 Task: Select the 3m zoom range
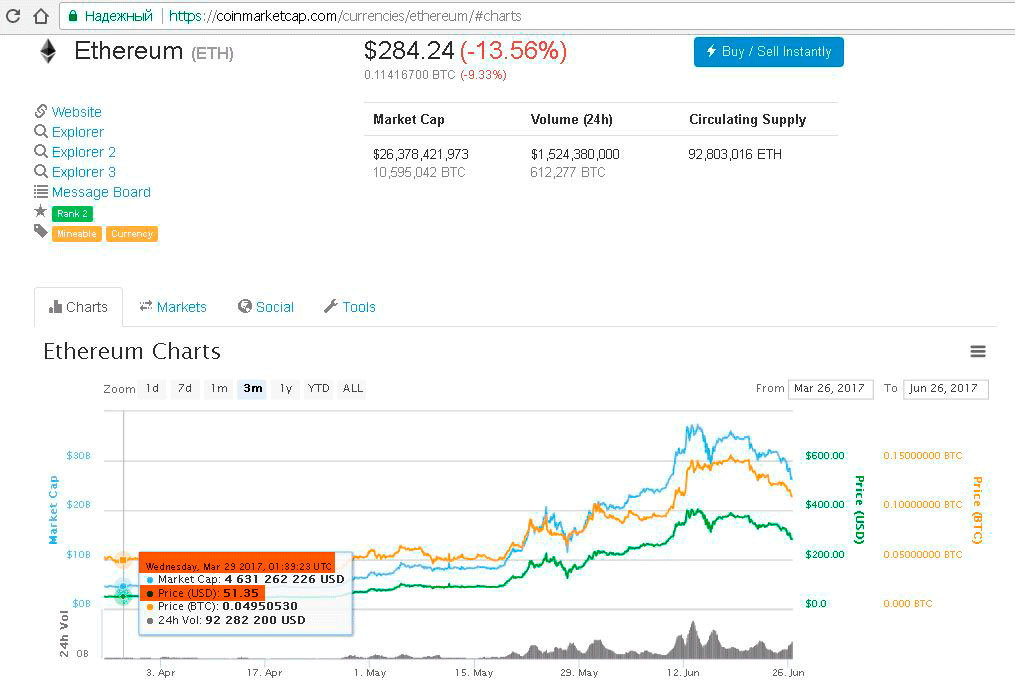tap(252, 389)
